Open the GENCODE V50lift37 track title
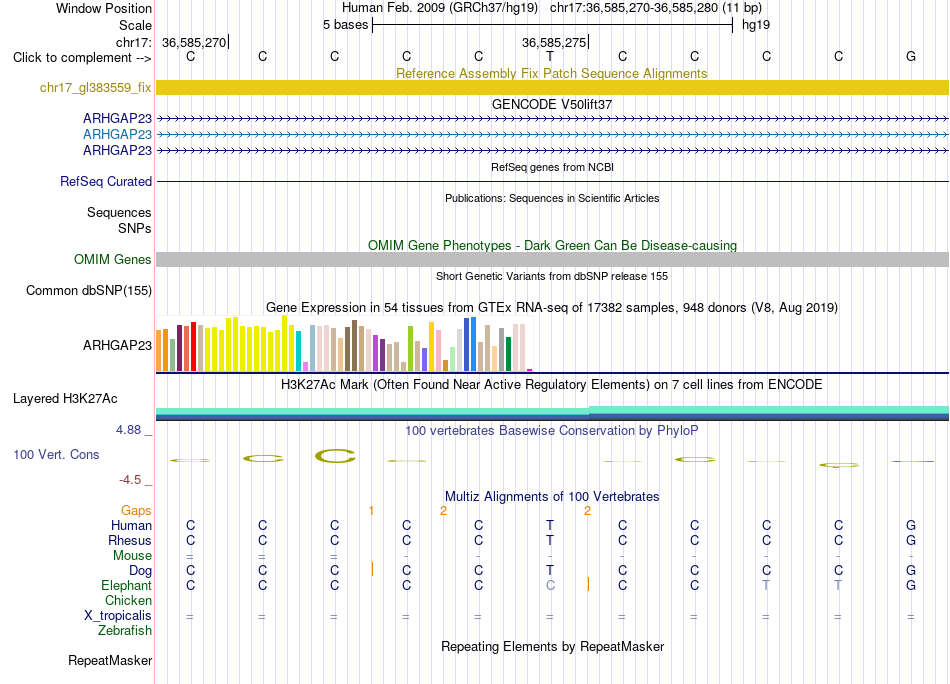This screenshot has height=684, width=950. pyautogui.click(x=551, y=104)
